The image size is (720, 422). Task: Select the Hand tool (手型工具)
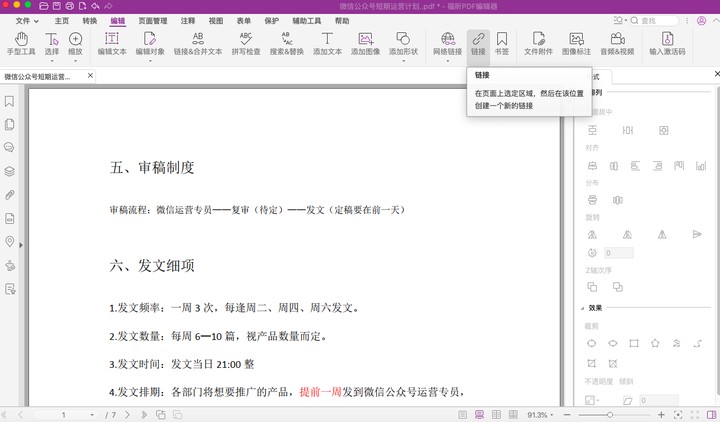point(20,43)
